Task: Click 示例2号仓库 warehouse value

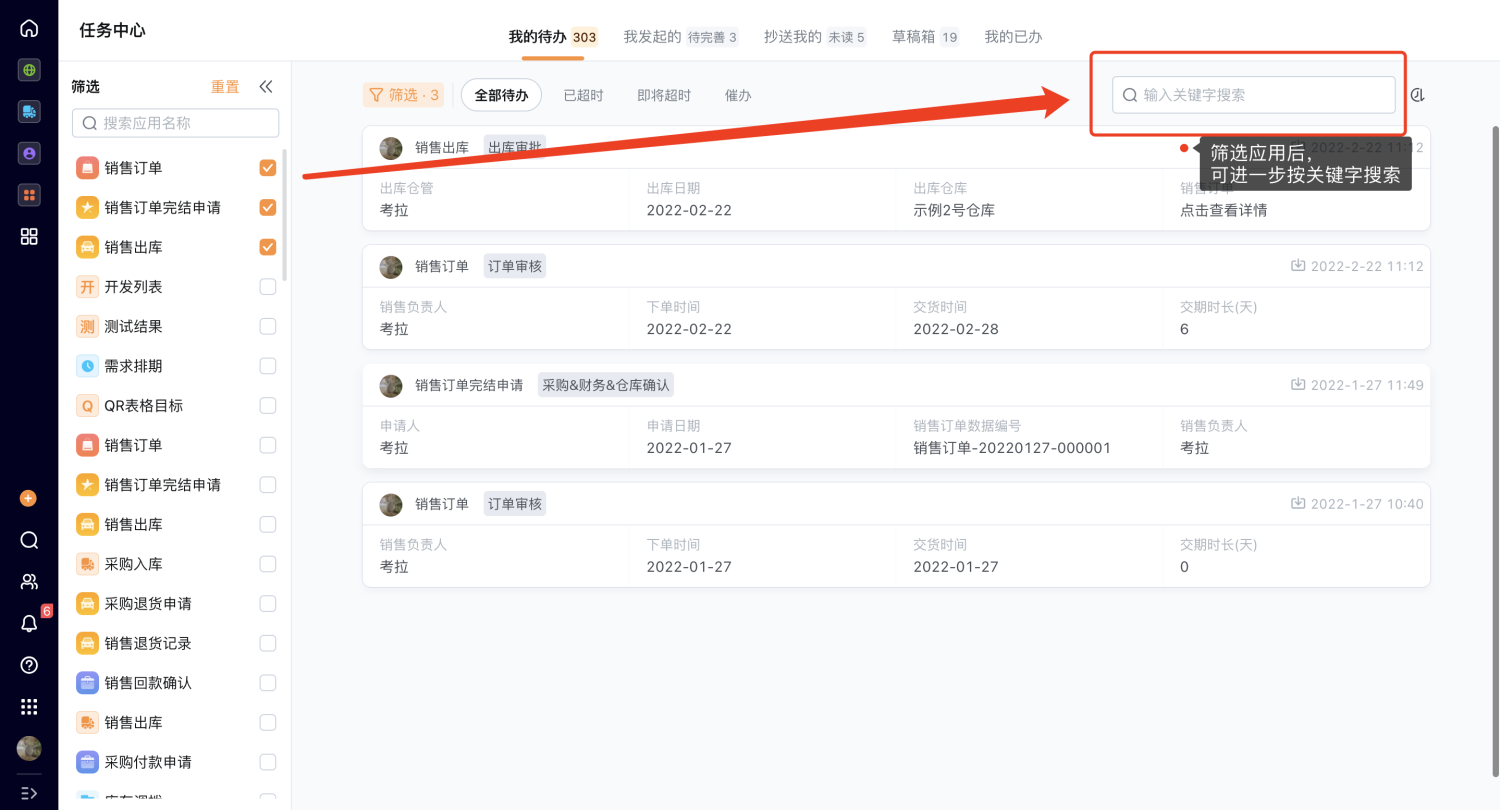Action: [954, 210]
